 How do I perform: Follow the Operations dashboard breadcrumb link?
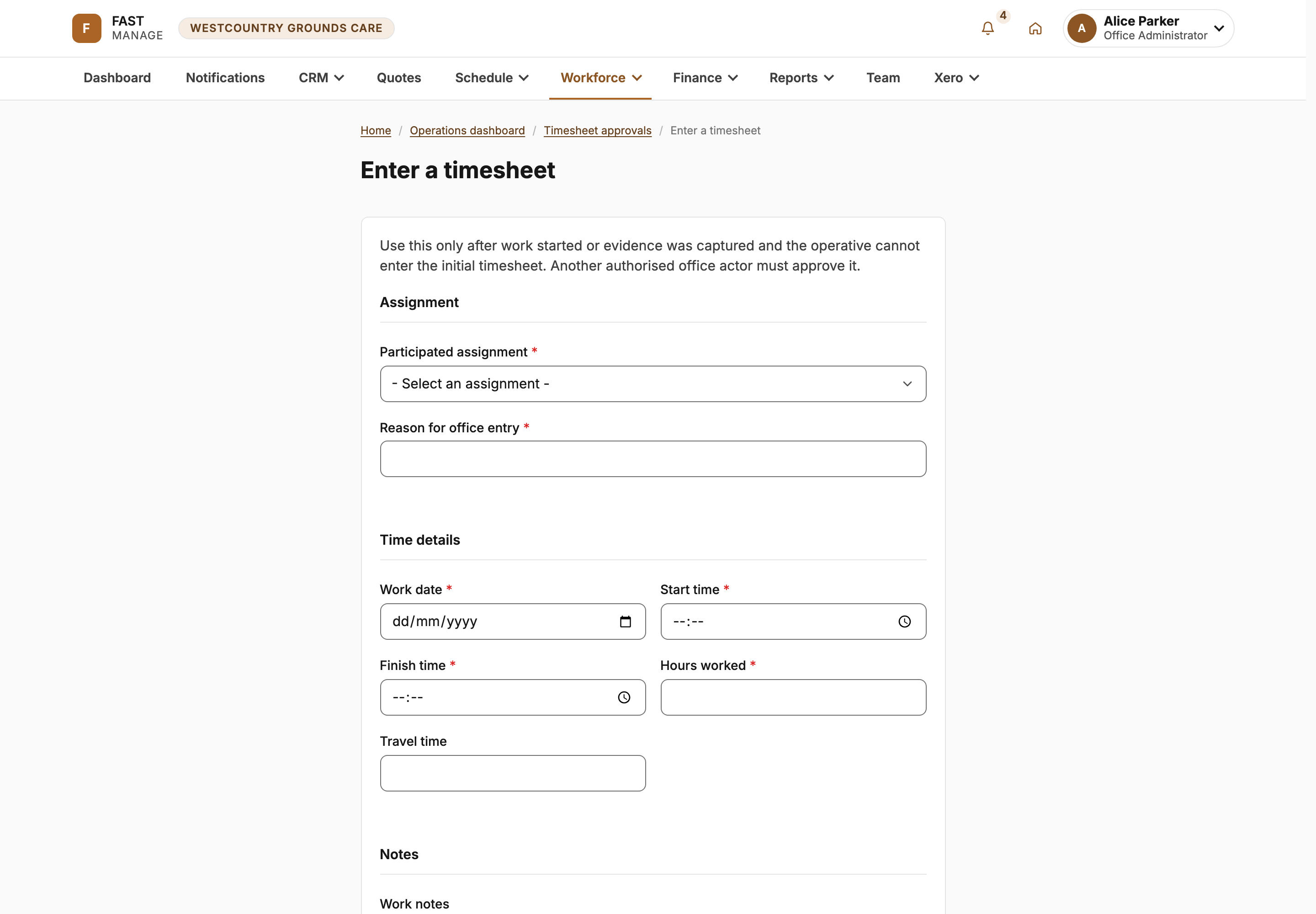coord(467,131)
